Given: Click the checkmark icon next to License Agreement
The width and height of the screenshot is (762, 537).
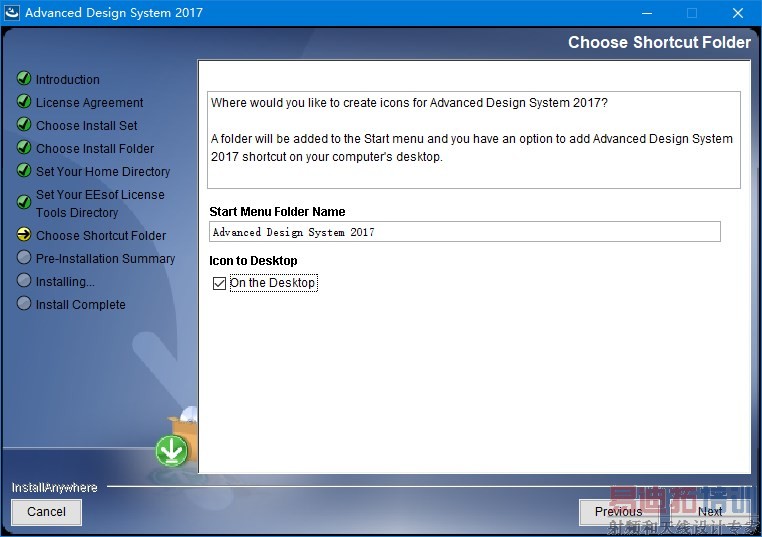Looking at the screenshot, I should pos(24,101).
